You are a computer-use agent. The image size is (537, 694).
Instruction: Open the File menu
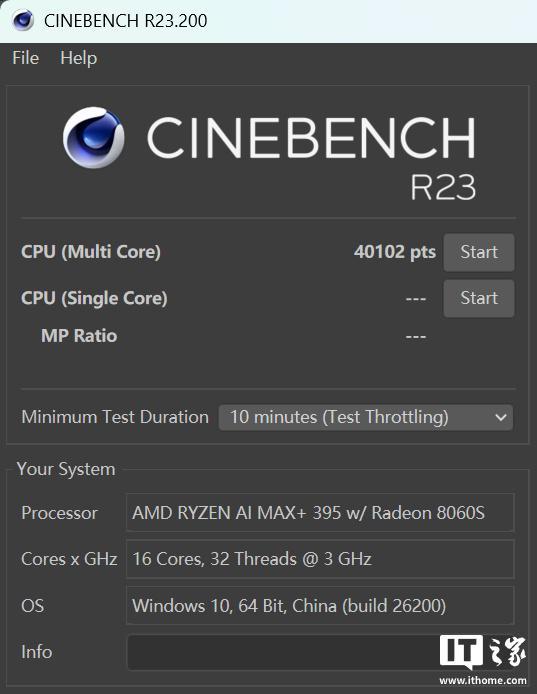coord(26,58)
